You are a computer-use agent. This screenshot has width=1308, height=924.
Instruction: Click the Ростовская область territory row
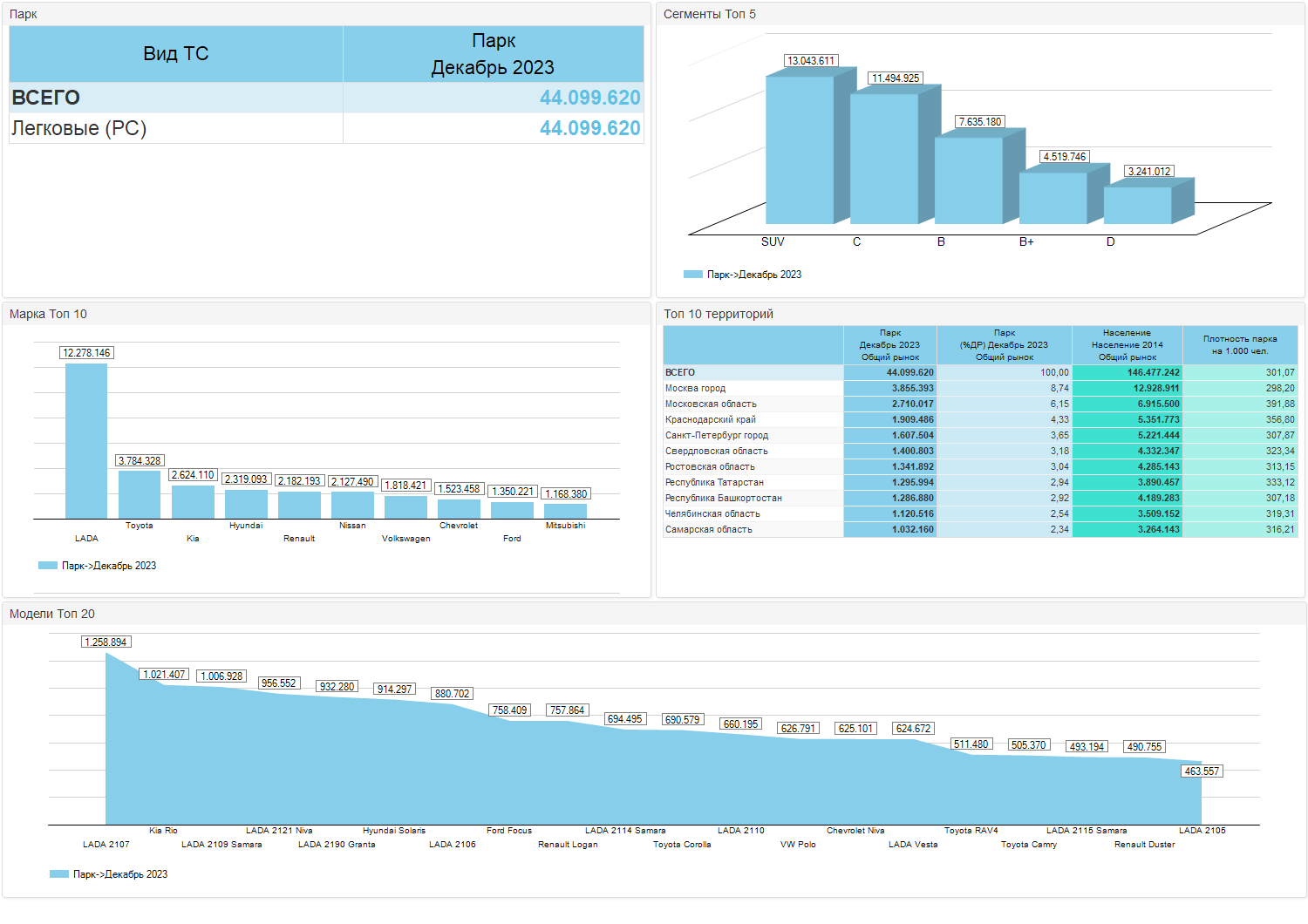980,466
